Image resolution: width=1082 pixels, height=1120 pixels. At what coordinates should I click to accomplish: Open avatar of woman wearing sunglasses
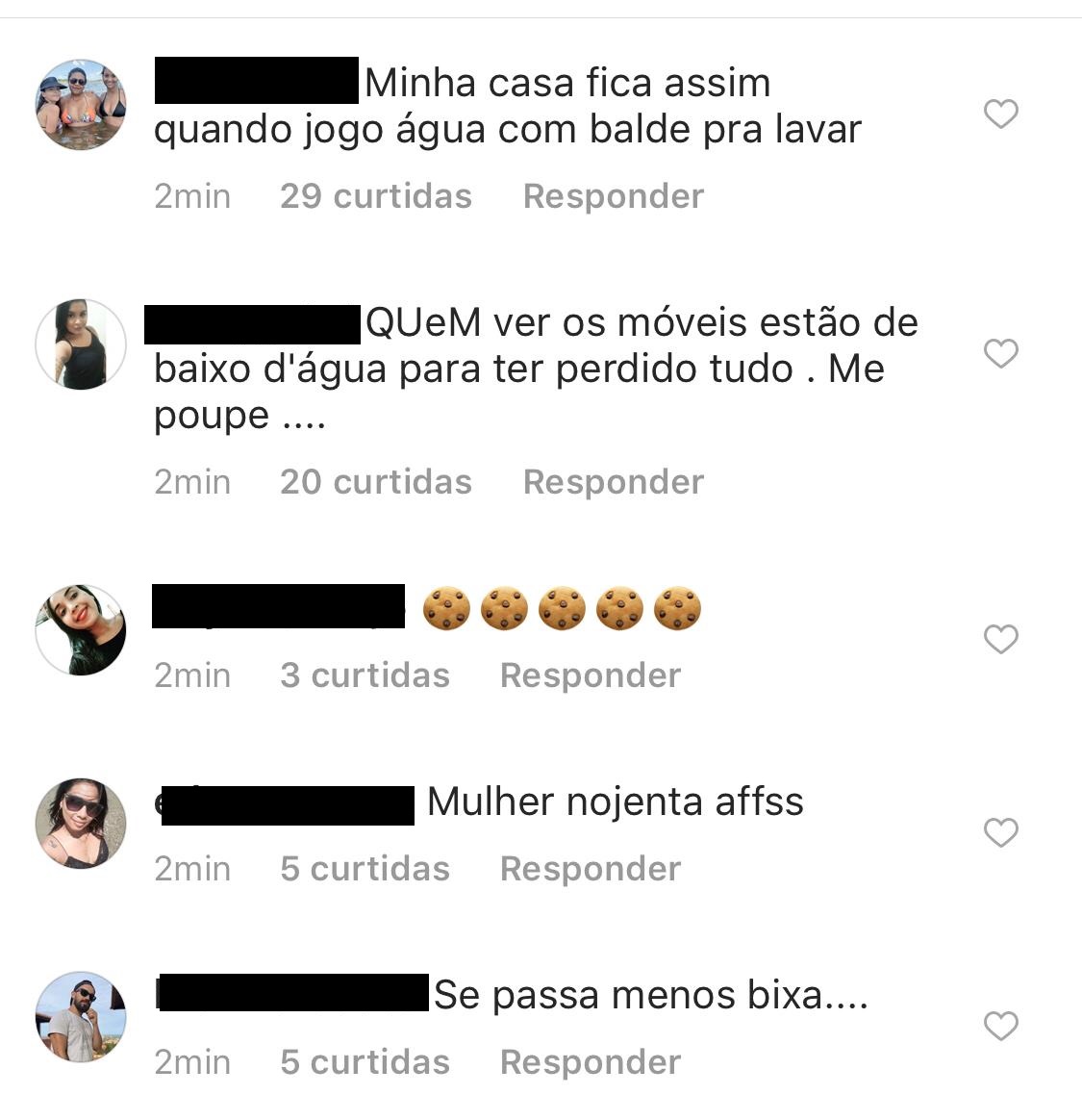tap(81, 824)
